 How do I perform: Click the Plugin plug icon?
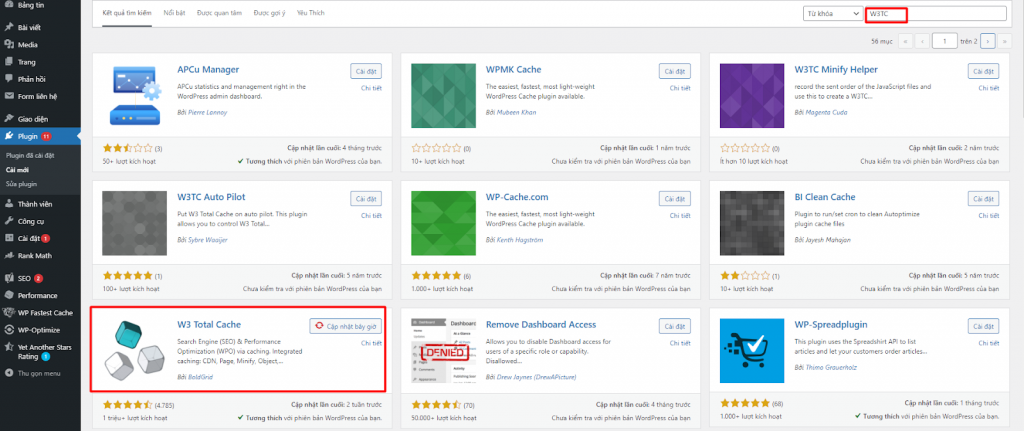pyautogui.click(x=9, y=136)
